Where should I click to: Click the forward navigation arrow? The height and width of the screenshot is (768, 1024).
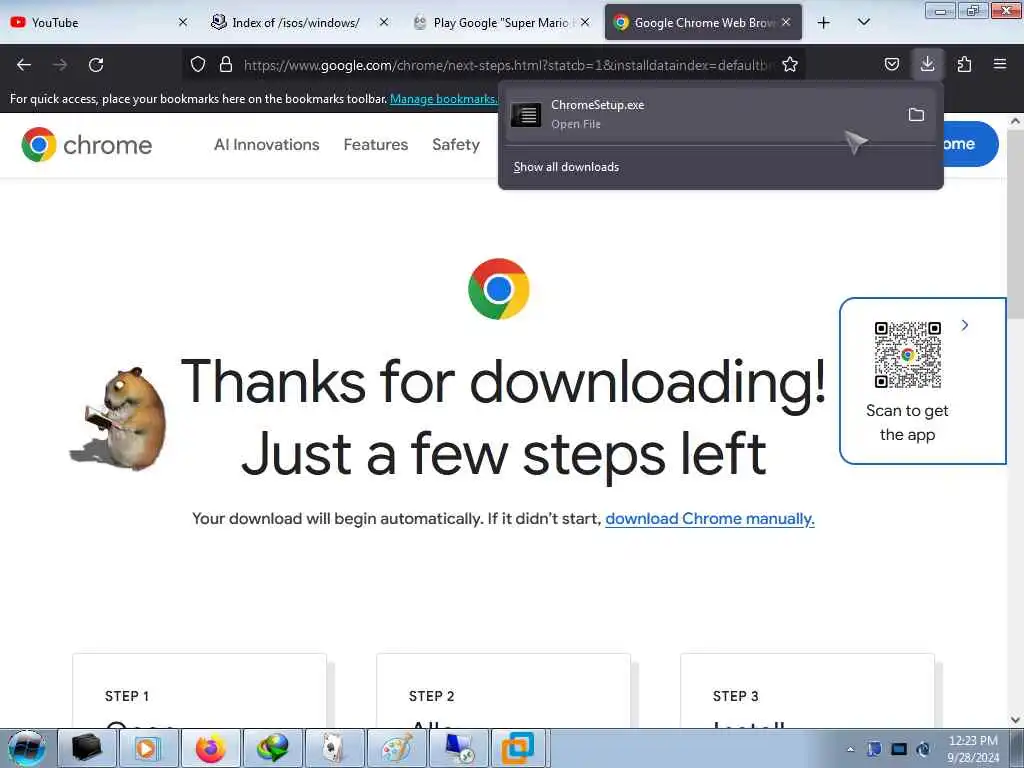[60, 65]
